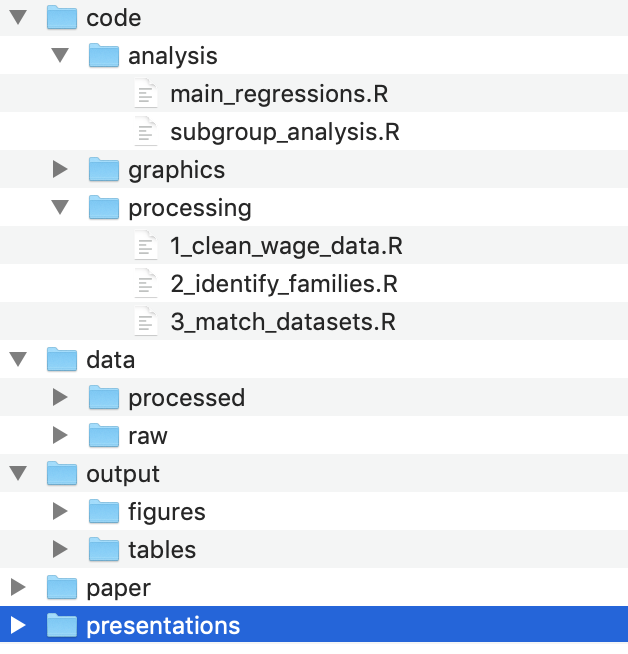Expand the presentations folder
The image size is (628, 654).
click(x=18, y=626)
